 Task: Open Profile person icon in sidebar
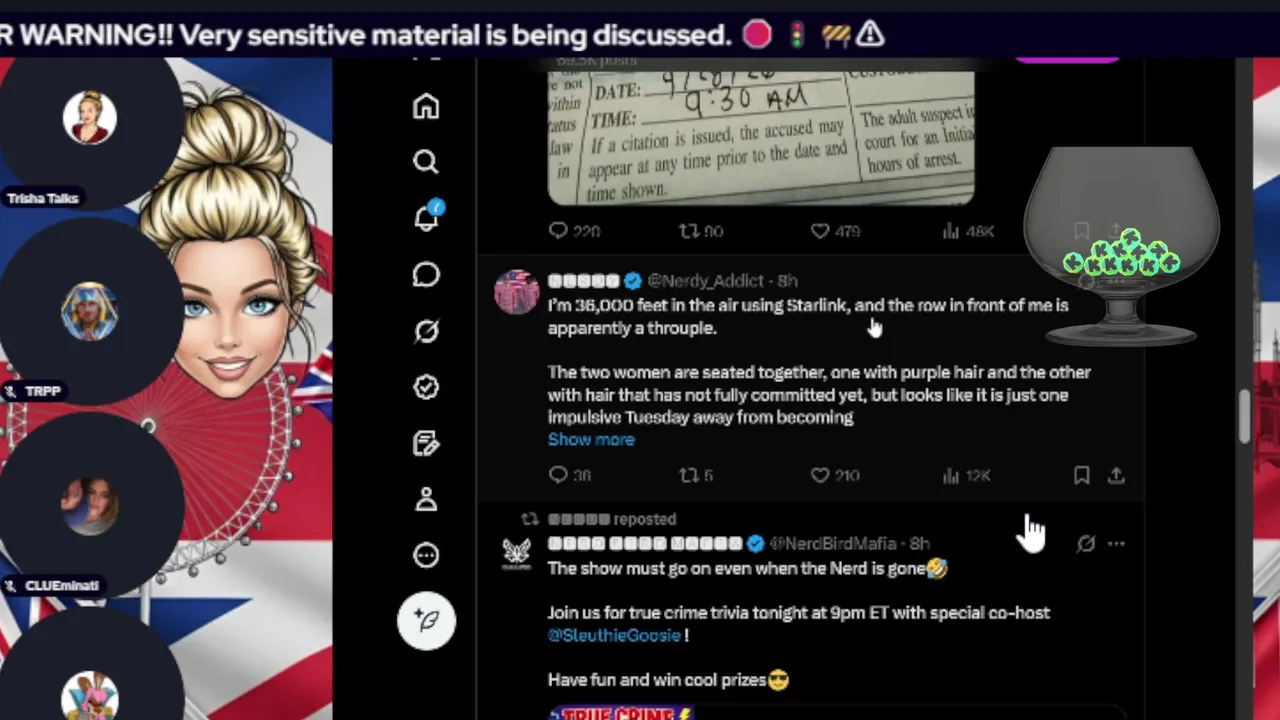coord(426,499)
